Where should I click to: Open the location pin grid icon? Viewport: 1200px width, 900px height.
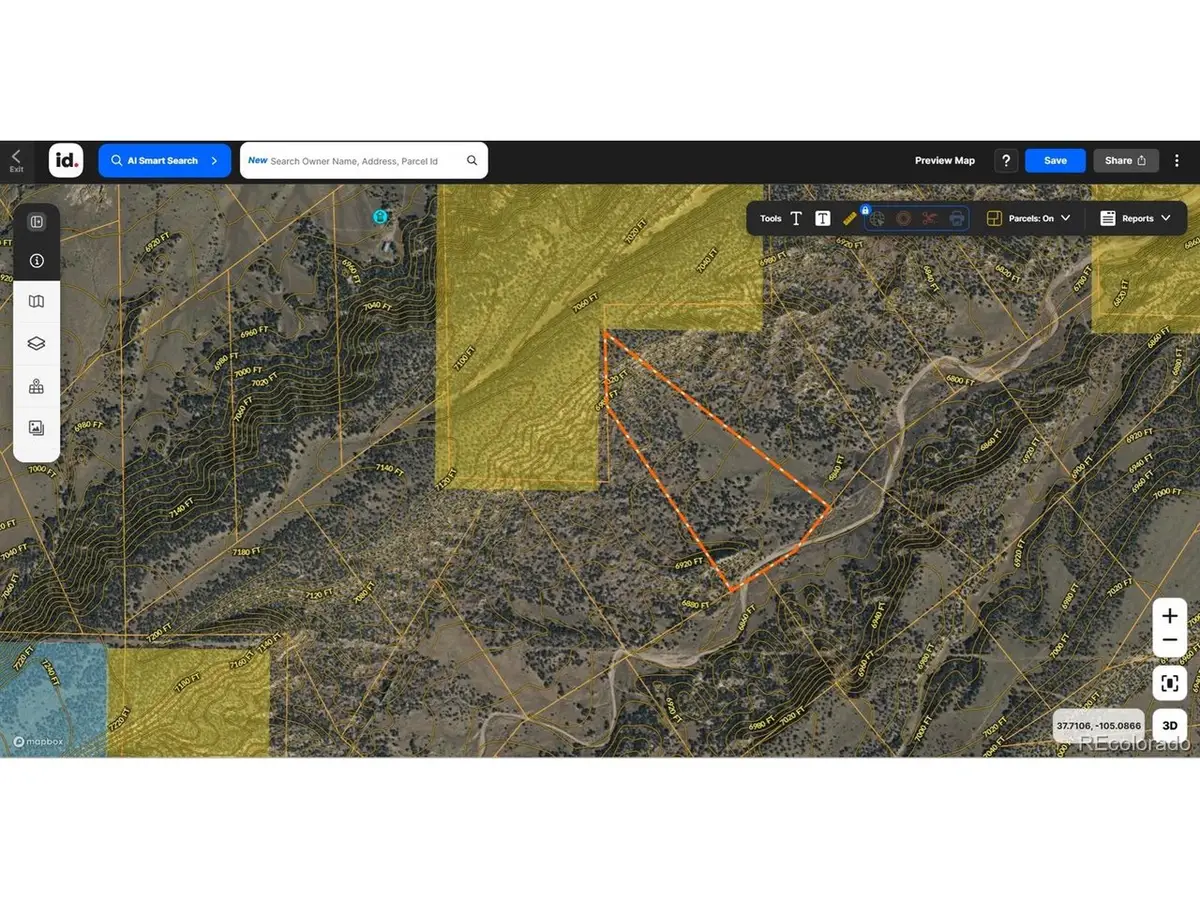coord(36,386)
